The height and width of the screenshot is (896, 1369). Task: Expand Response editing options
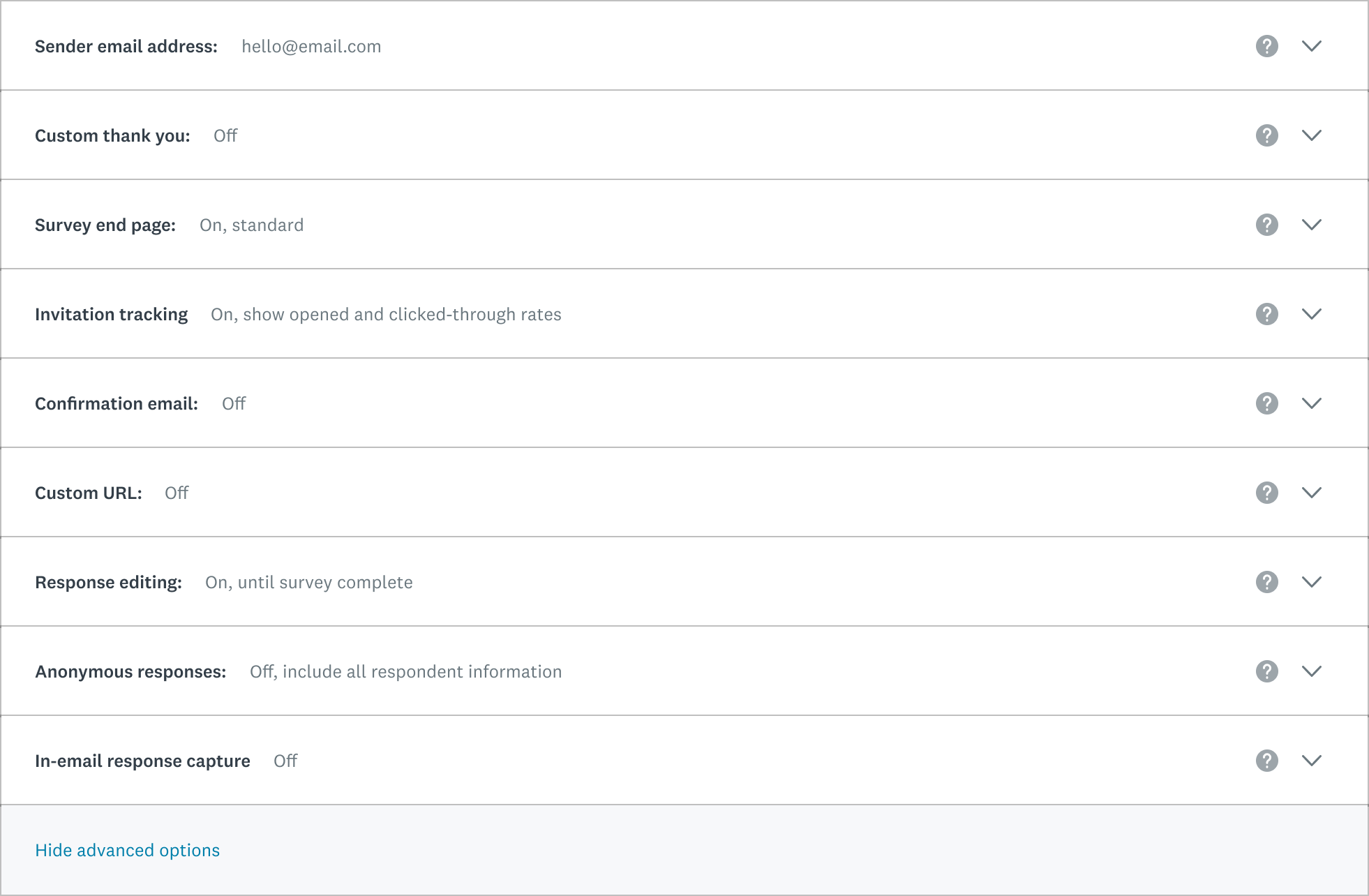(x=1312, y=582)
